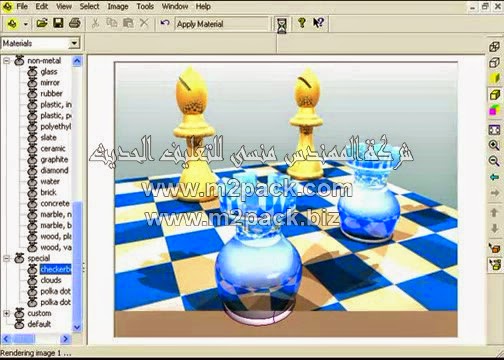Click the context help pointer icon

point(318,23)
